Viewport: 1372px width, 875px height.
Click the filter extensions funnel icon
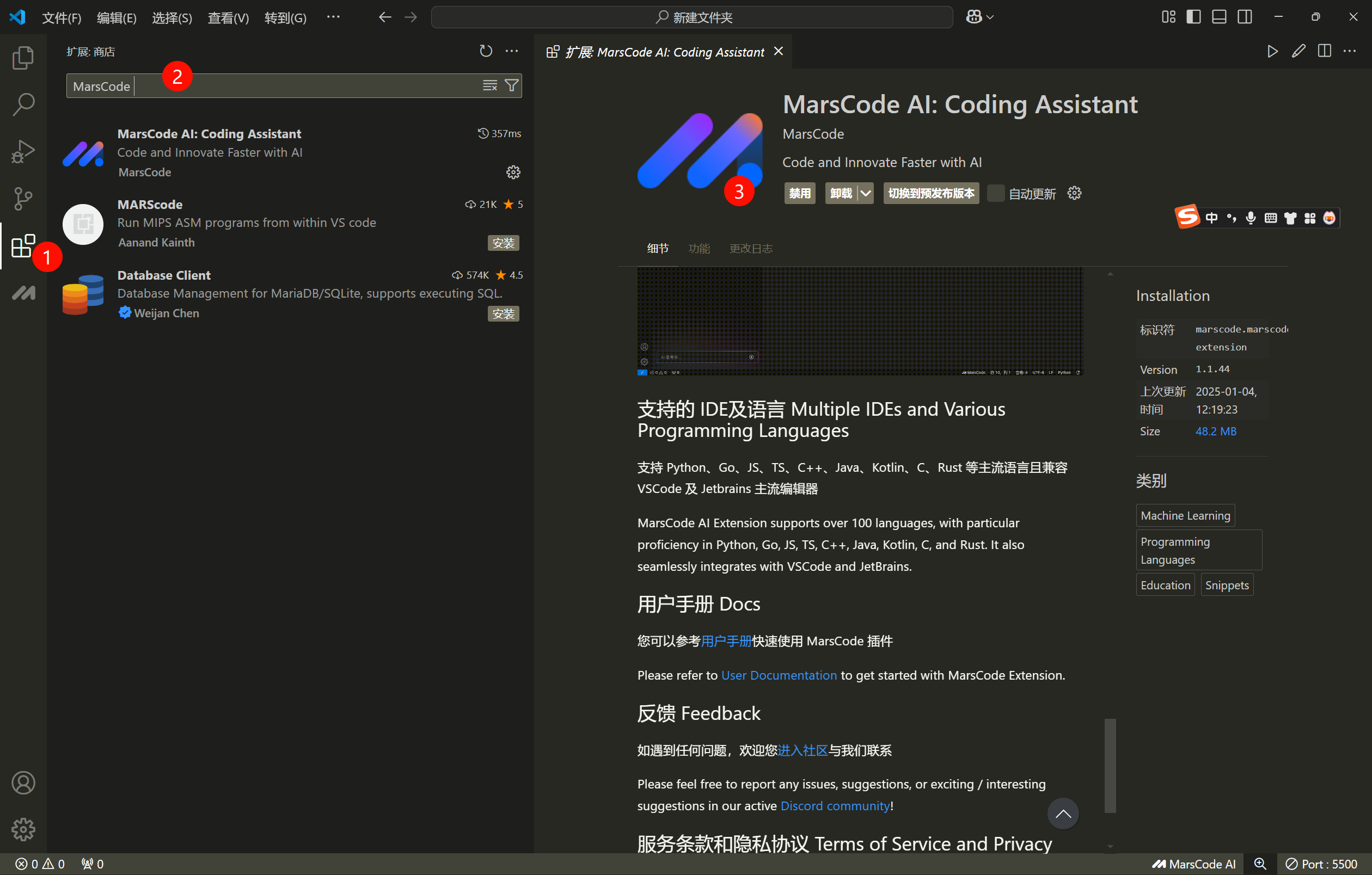[512, 85]
